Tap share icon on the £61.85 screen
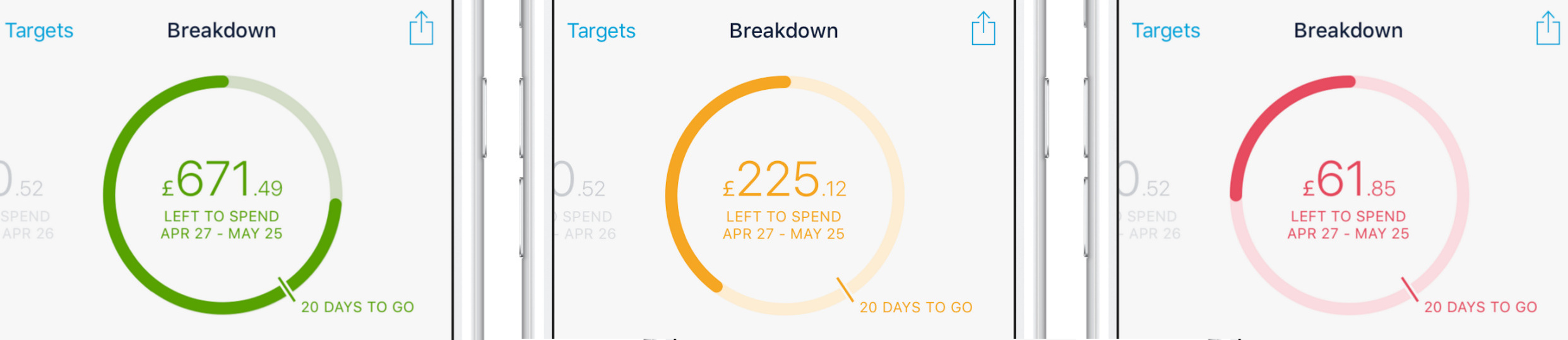The height and width of the screenshot is (340, 1568). click(x=1547, y=29)
